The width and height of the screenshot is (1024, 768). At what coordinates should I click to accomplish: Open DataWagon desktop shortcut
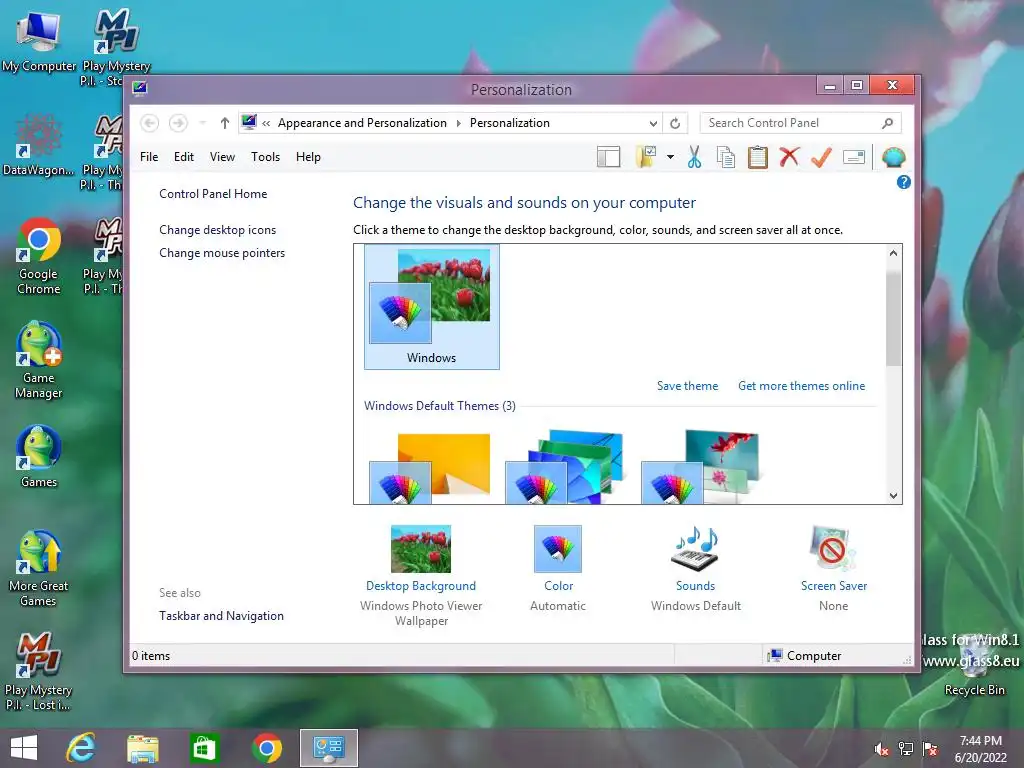[x=38, y=145]
